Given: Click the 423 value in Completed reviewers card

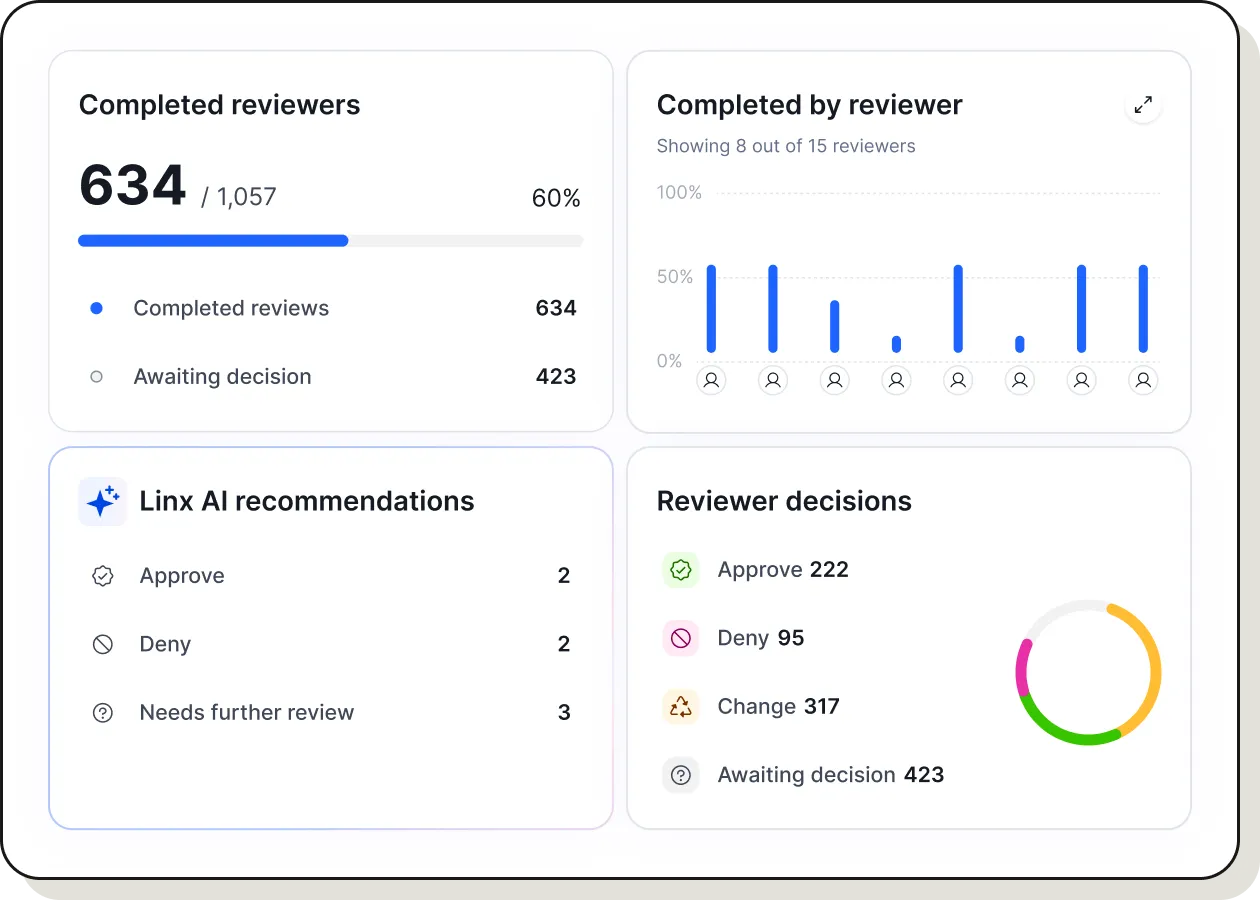Looking at the screenshot, I should coord(556,377).
